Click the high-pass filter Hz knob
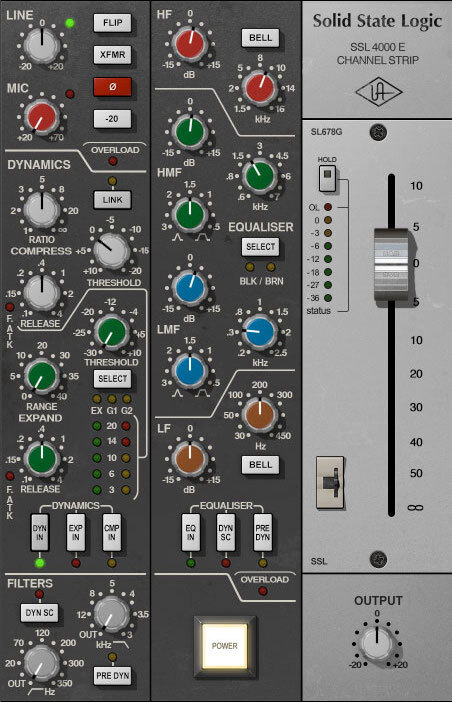Screen dimensions: 452x702 42,663
